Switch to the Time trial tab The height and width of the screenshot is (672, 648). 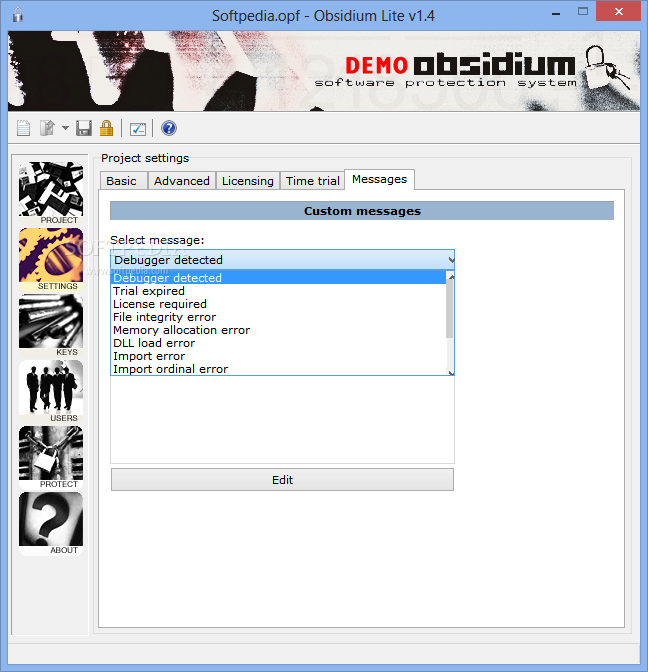tap(312, 181)
